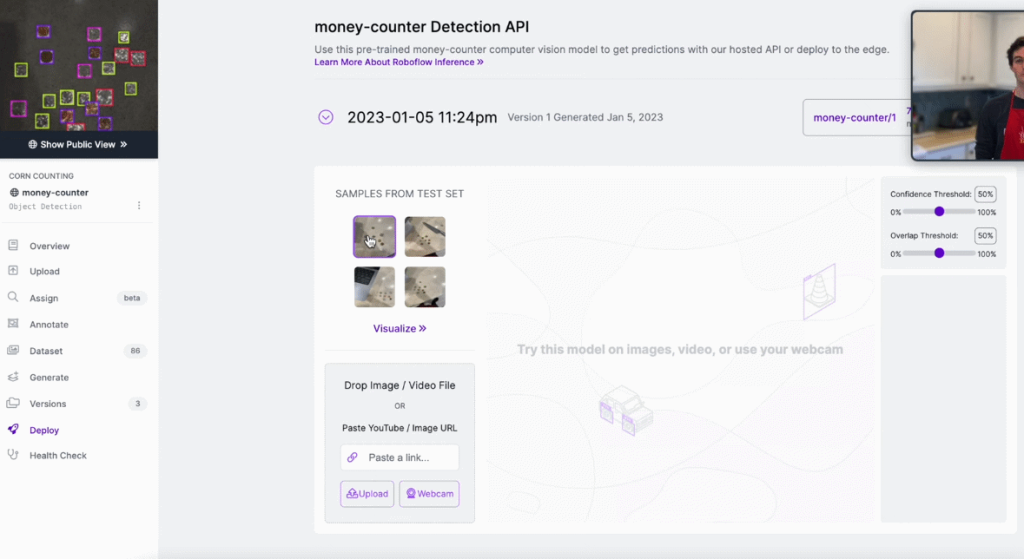Click the link icon in paste field
Image resolution: width=1024 pixels, height=559 pixels.
click(x=353, y=457)
